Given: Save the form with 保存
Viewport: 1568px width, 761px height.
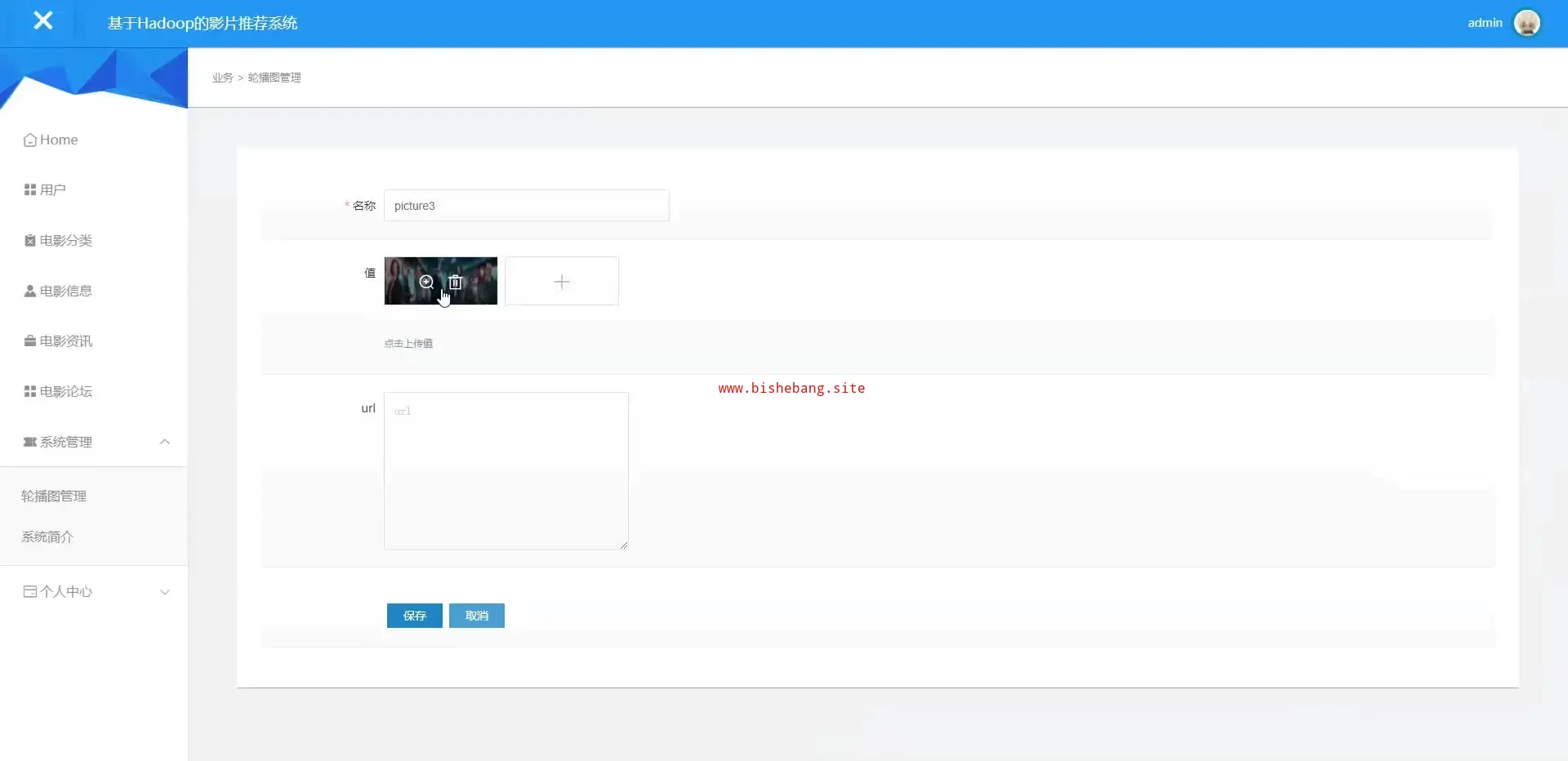Looking at the screenshot, I should click(415, 616).
